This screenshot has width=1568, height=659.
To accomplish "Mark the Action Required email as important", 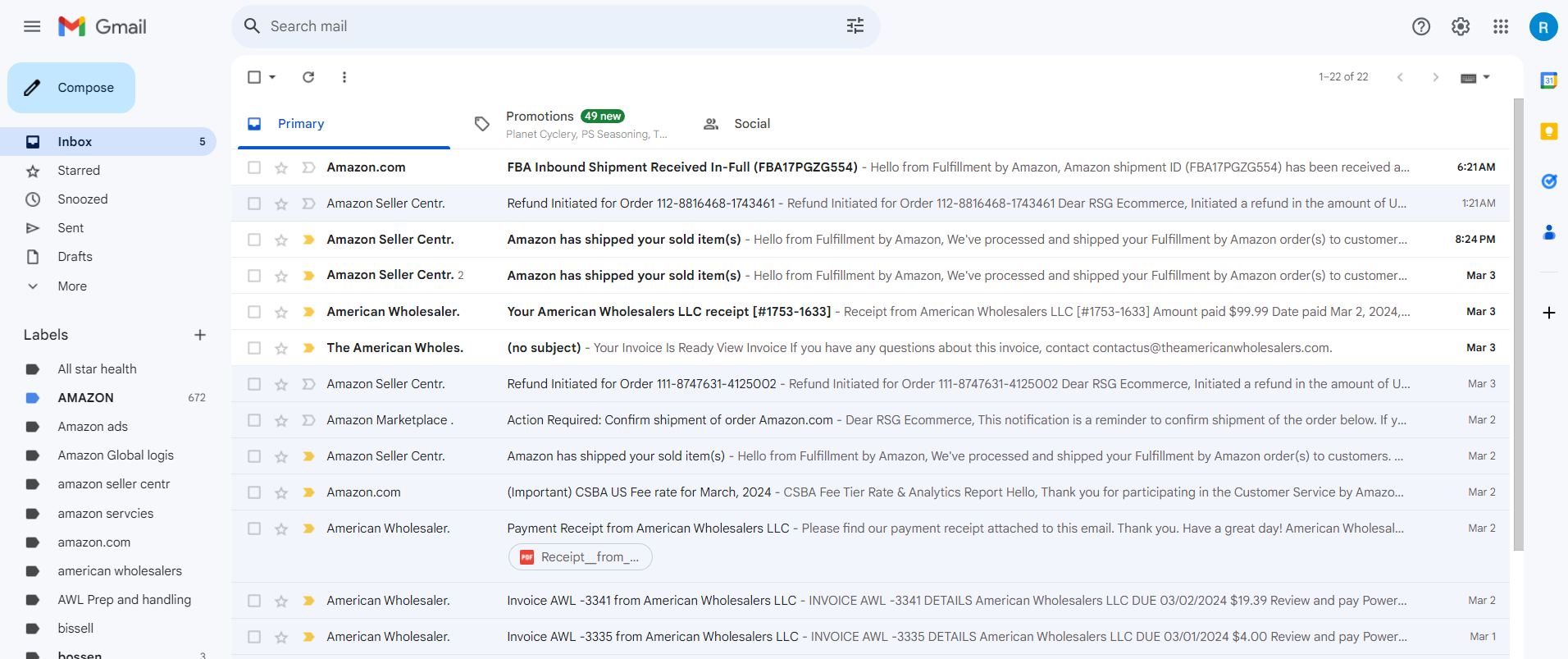I will [308, 420].
